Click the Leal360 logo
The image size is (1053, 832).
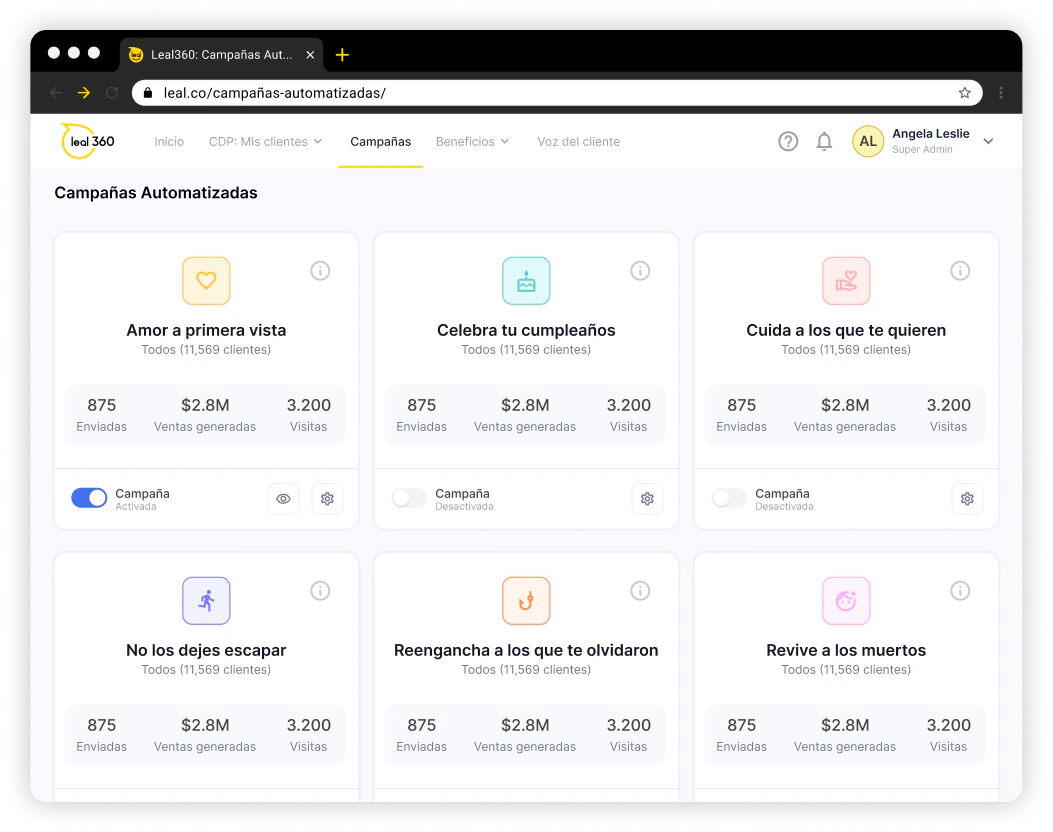click(86, 141)
